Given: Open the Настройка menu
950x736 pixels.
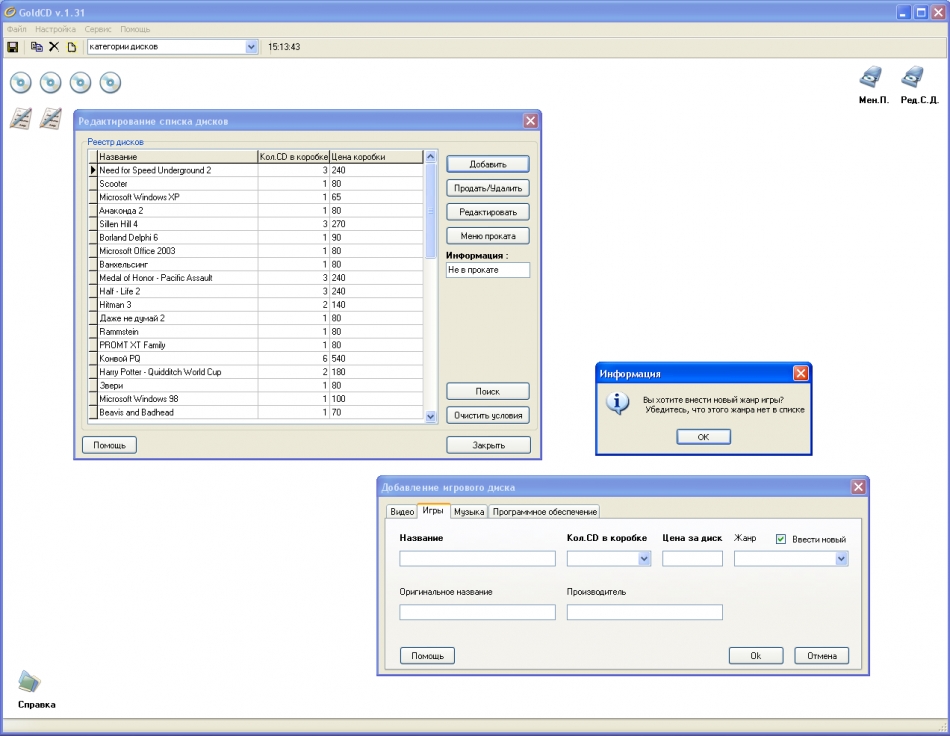Looking at the screenshot, I should (x=55, y=29).
